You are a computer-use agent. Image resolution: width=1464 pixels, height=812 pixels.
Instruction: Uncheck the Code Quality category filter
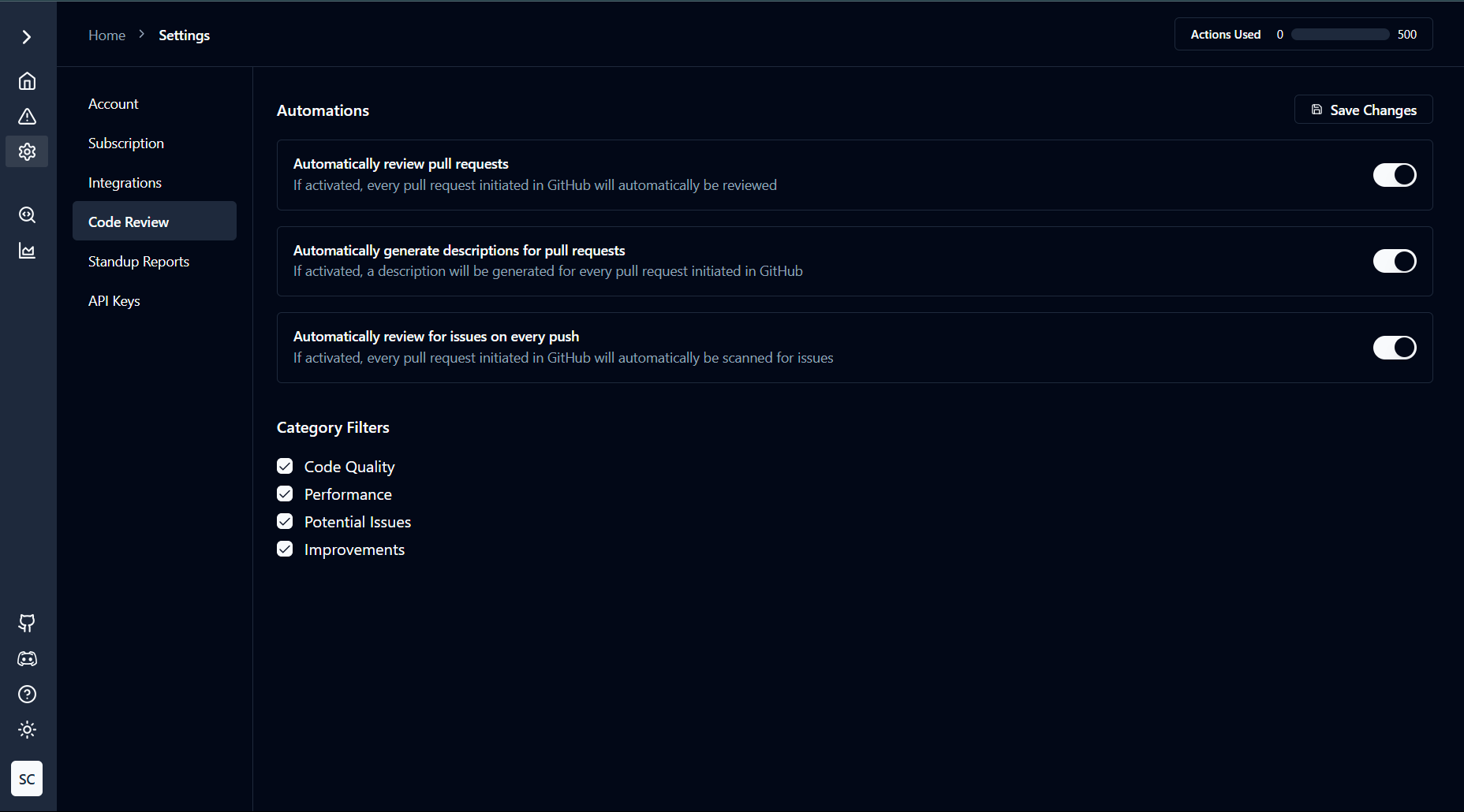pos(285,466)
